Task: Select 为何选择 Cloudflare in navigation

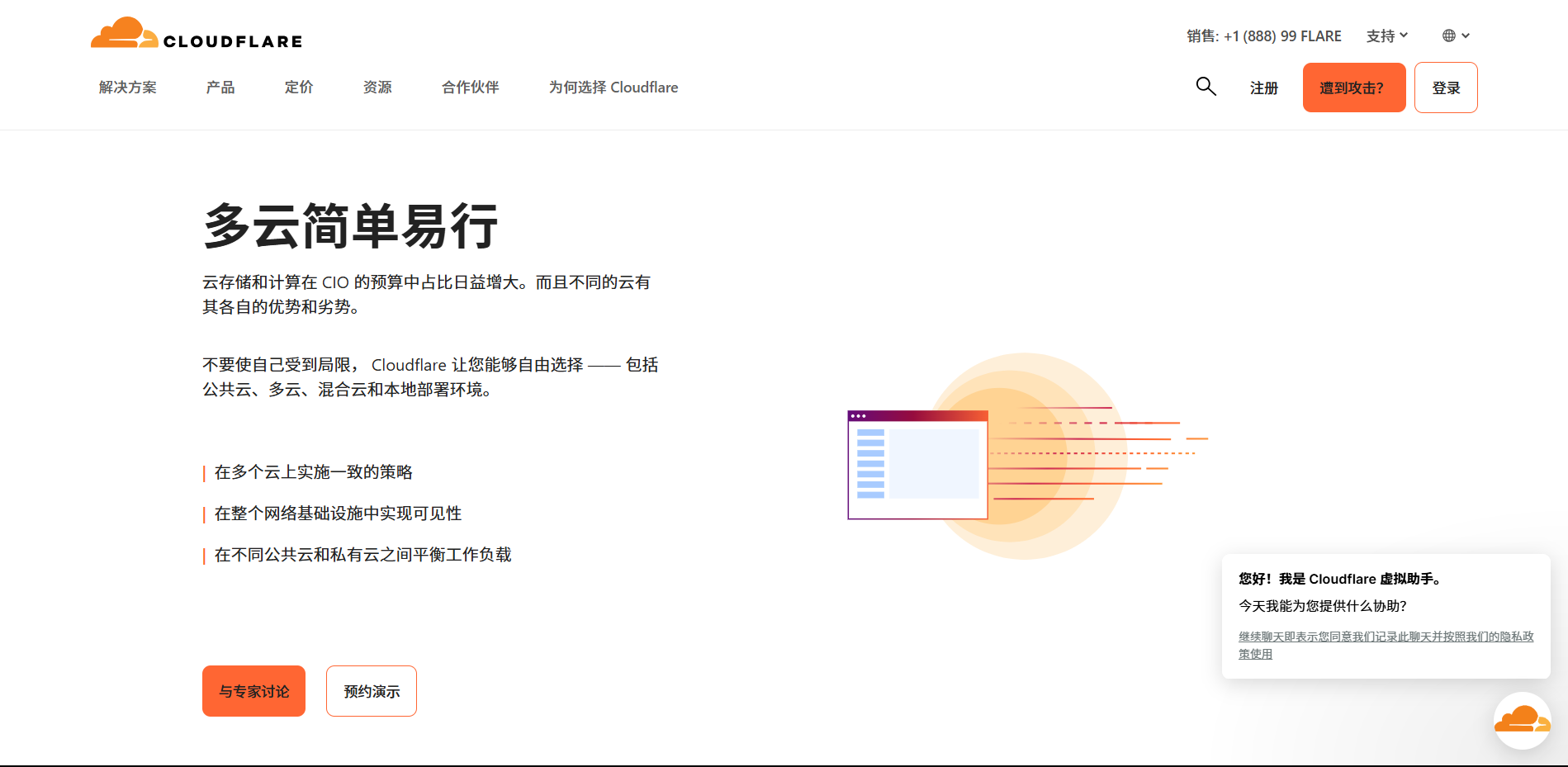Action: point(613,87)
